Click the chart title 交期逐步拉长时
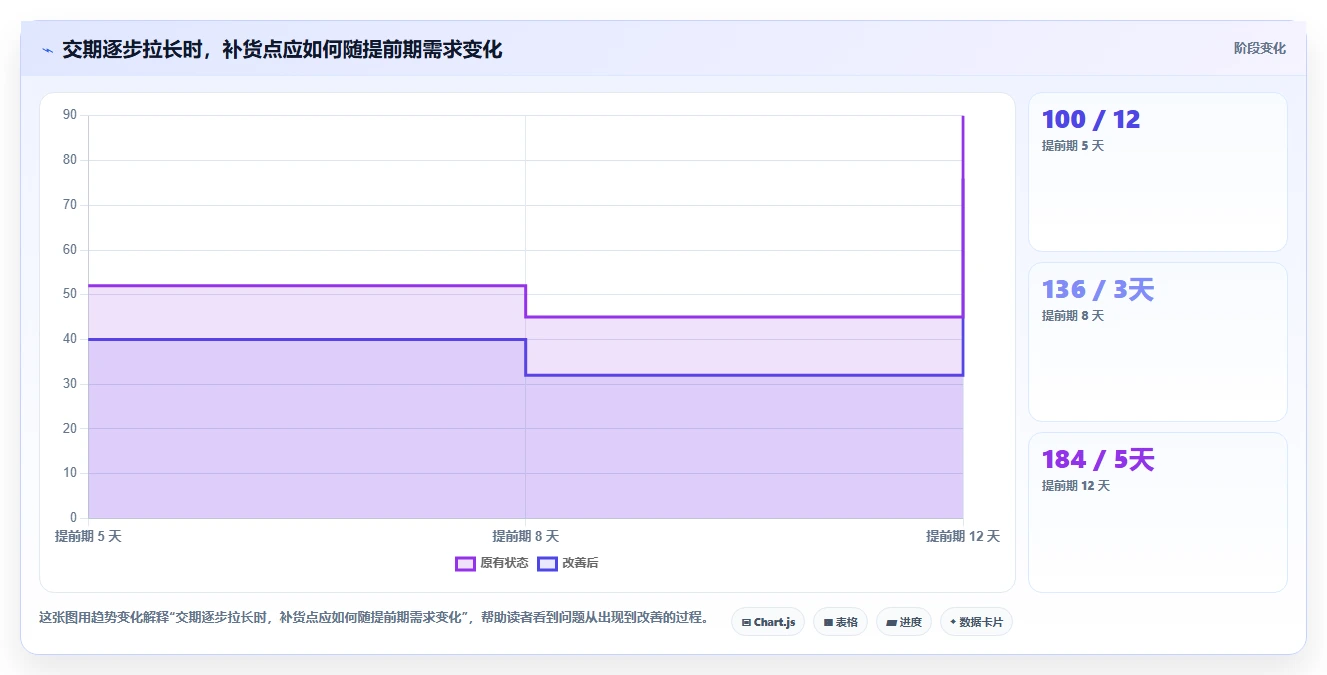 [x=282, y=49]
